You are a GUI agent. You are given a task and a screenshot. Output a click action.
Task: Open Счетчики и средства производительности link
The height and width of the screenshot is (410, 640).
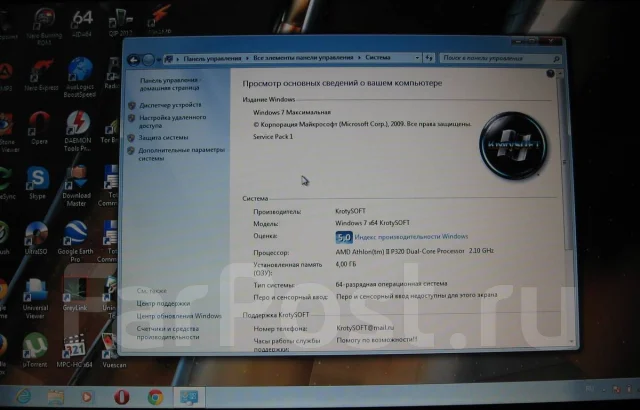(x=168, y=333)
